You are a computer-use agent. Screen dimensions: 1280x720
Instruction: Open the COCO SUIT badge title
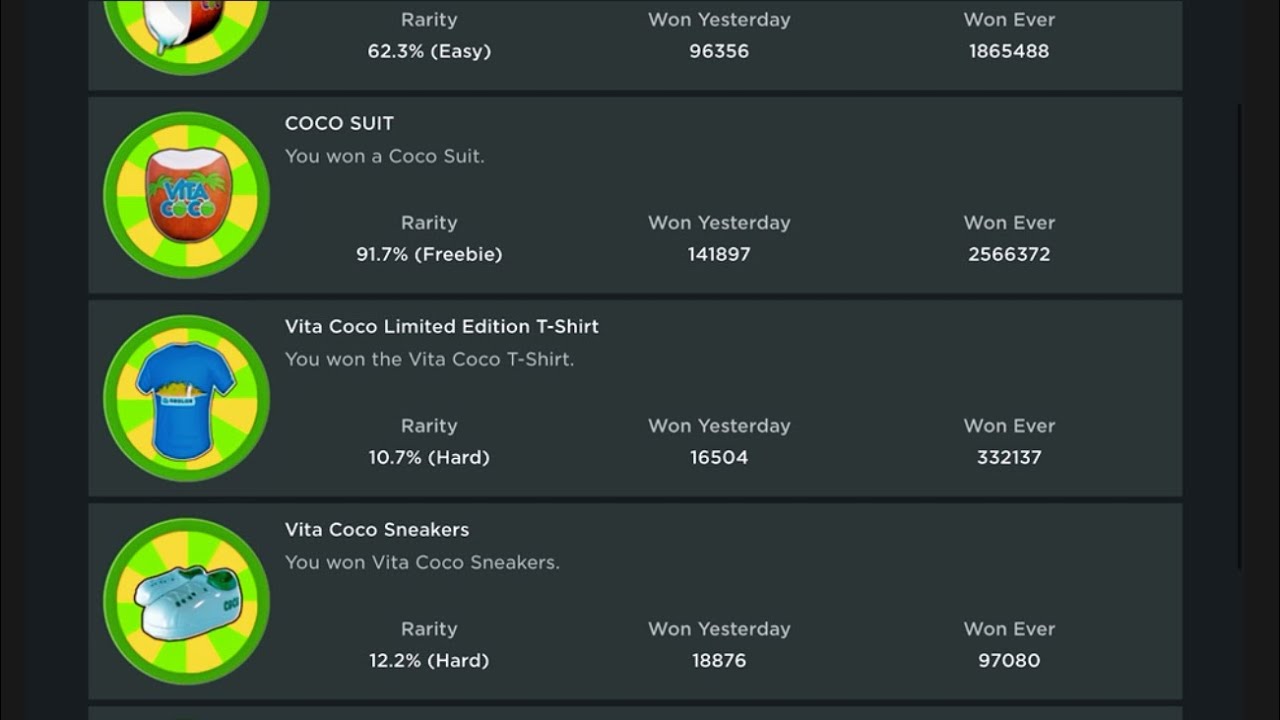point(339,123)
